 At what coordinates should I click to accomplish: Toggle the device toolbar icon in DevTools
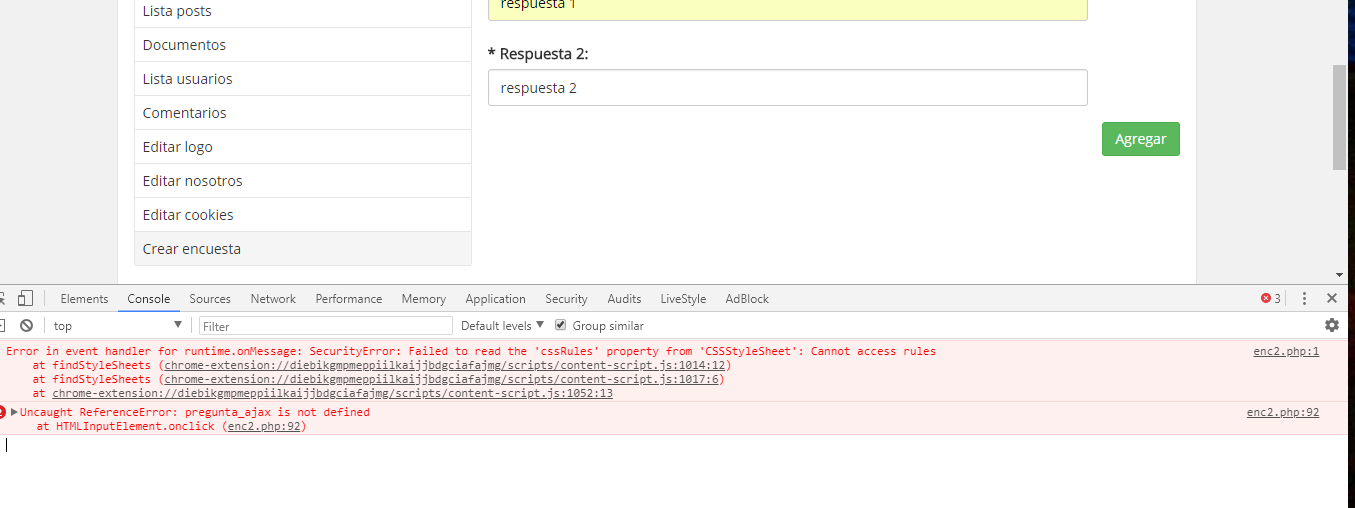click(25, 298)
